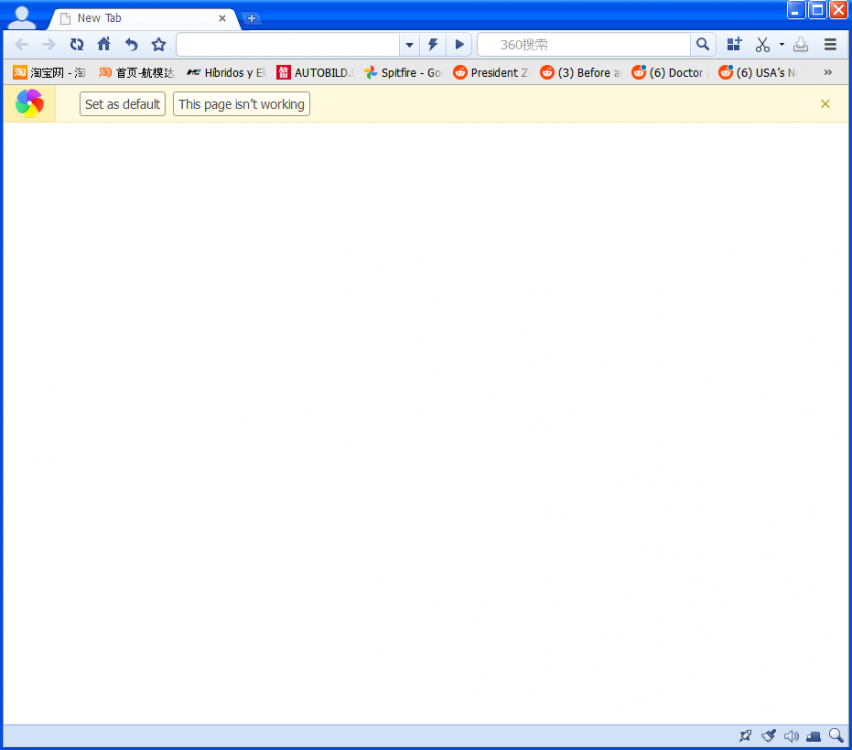The height and width of the screenshot is (750, 852).
Task: Open the zoom magnifier in status bar
Action: pos(836,736)
